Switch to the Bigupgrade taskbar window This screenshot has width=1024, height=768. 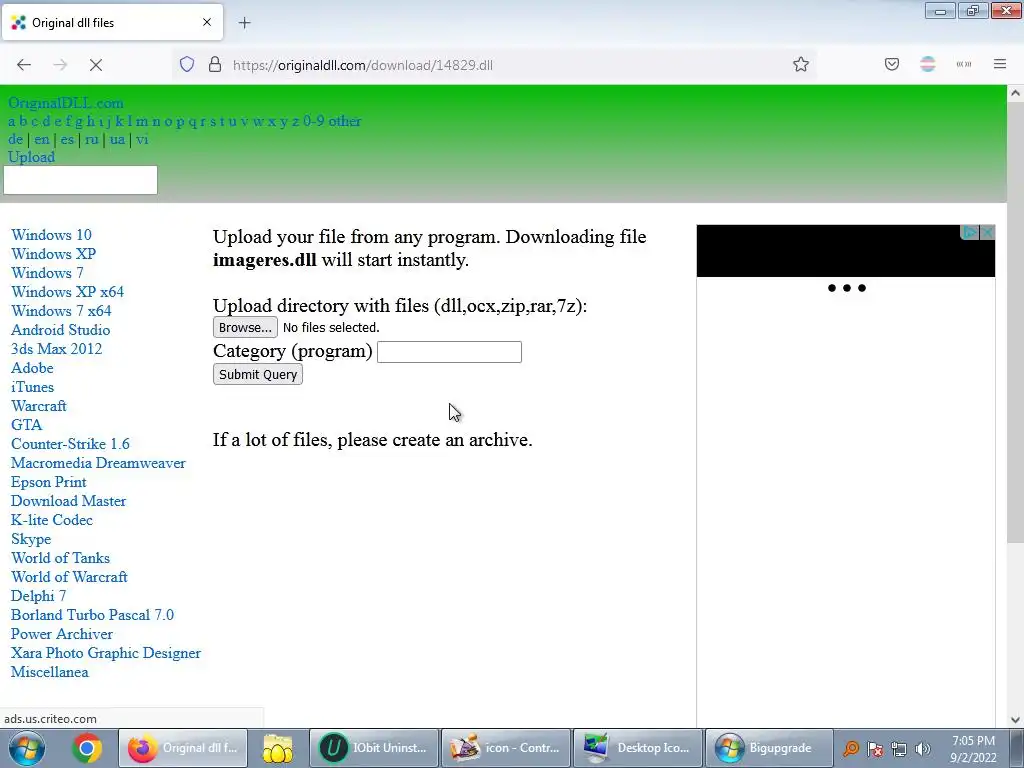[769, 748]
